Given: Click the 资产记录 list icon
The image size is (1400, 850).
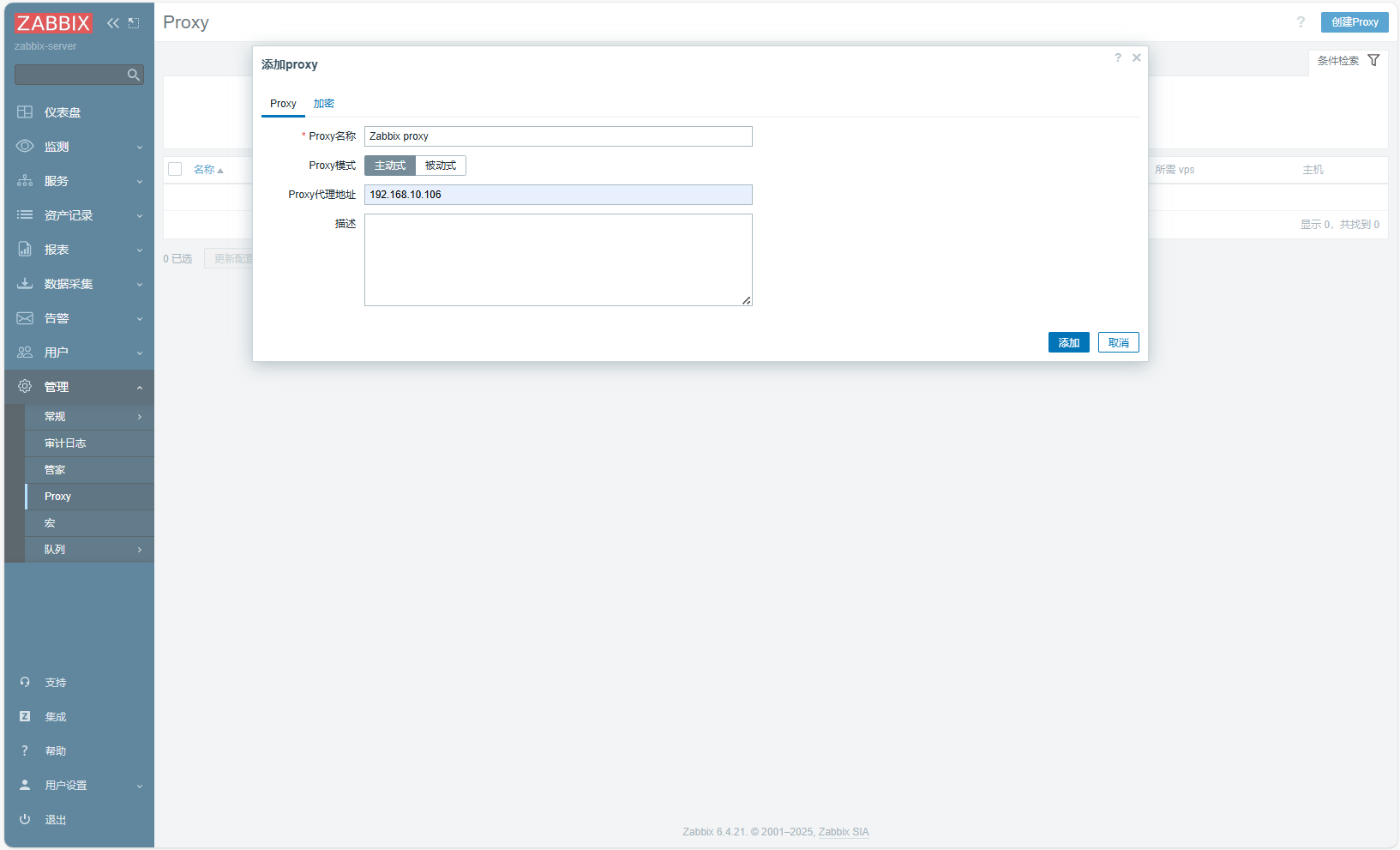Looking at the screenshot, I should coord(25,215).
